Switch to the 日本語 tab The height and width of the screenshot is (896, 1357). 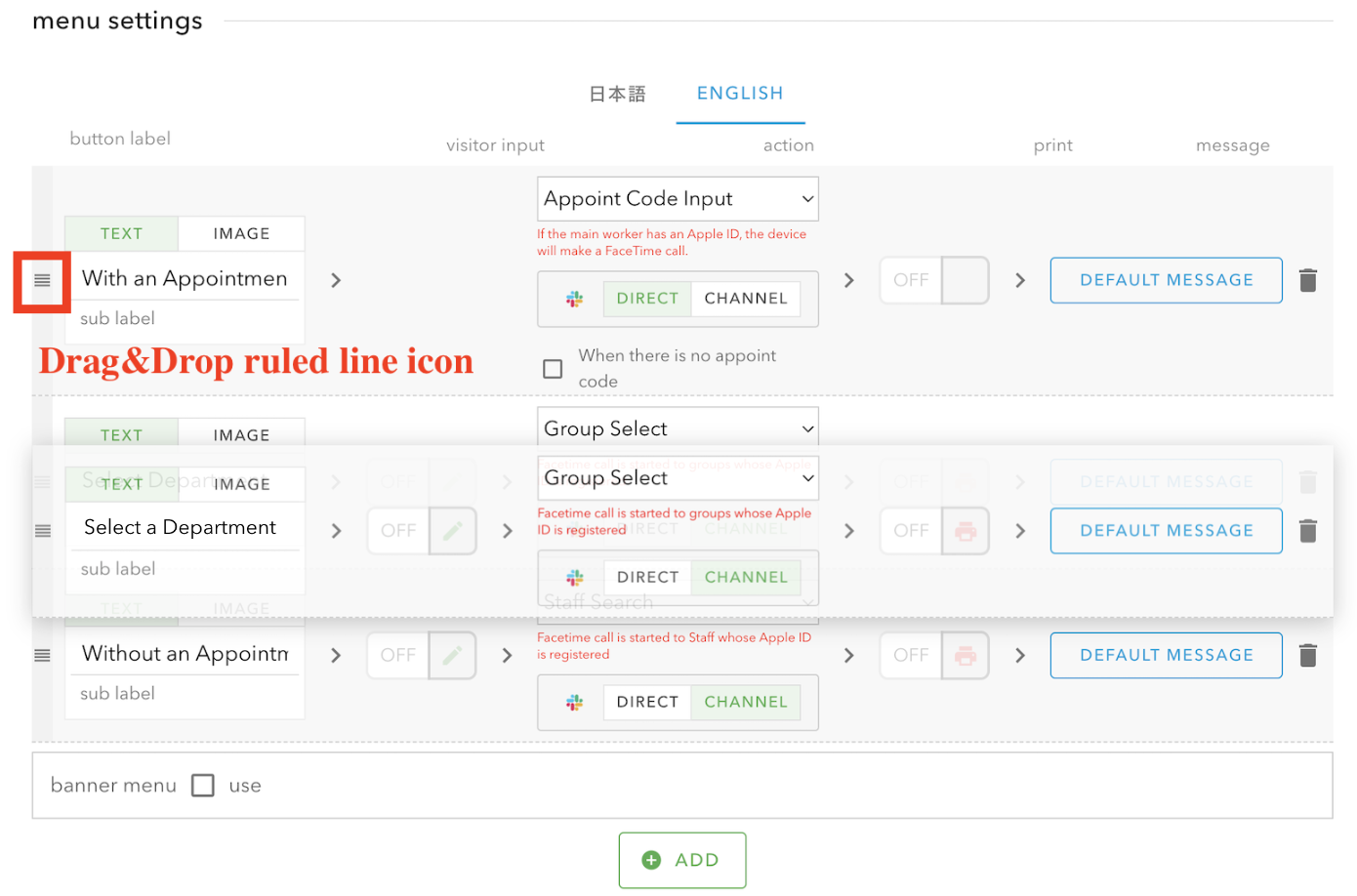[x=617, y=93]
